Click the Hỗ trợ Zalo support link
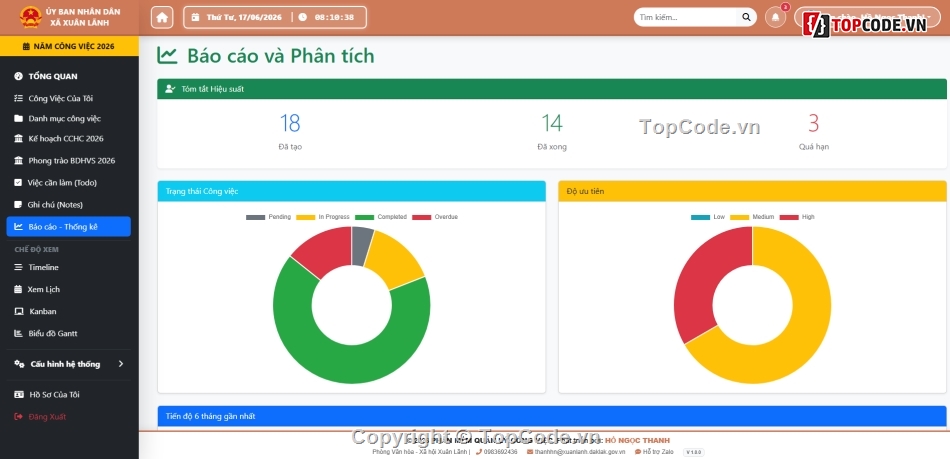The width and height of the screenshot is (950, 459). (x=654, y=452)
